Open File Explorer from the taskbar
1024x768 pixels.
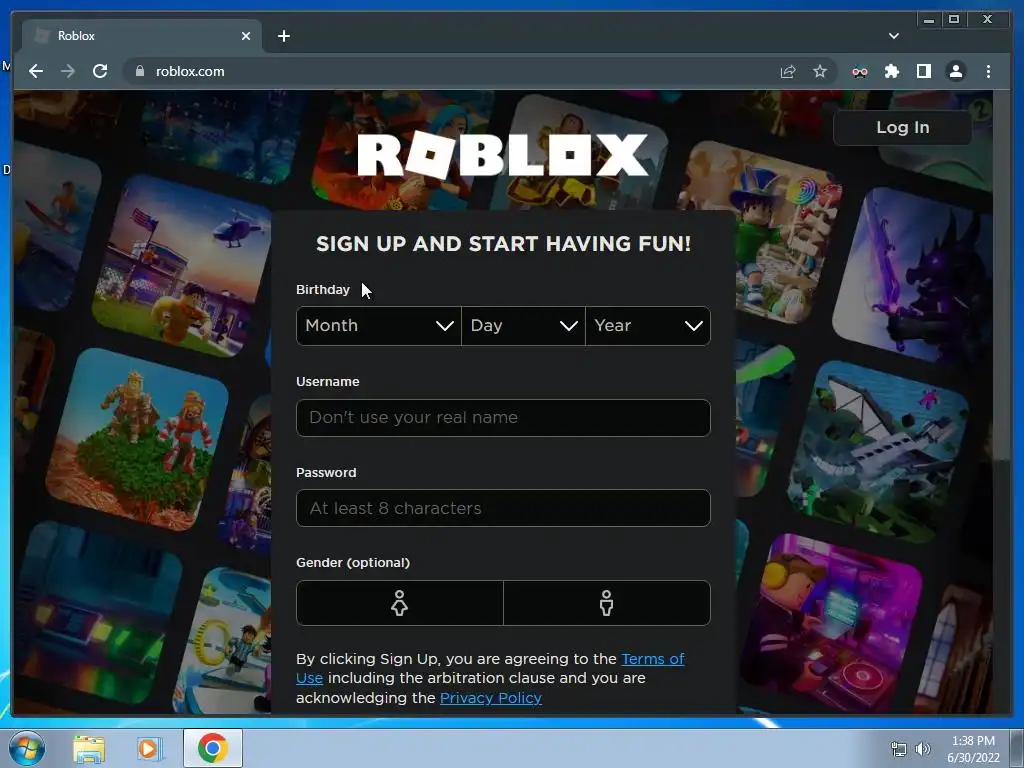click(x=89, y=749)
